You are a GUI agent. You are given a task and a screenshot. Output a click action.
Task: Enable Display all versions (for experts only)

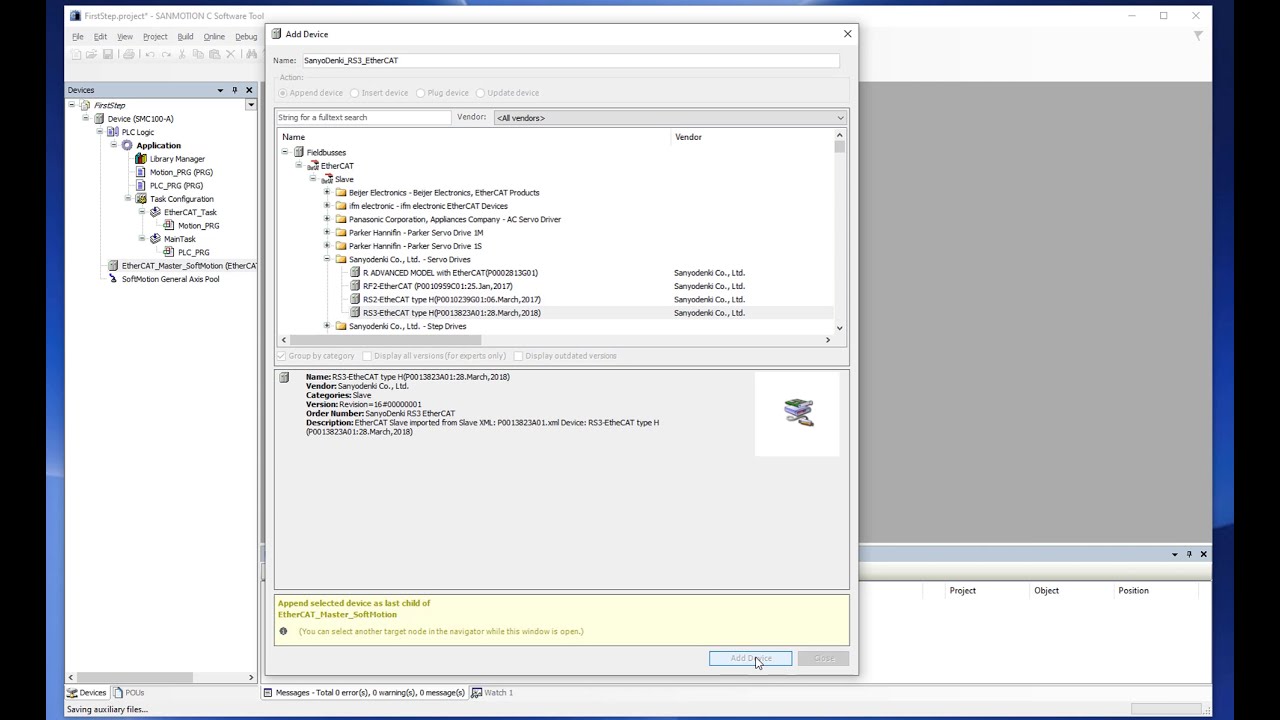[x=367, y=356]
